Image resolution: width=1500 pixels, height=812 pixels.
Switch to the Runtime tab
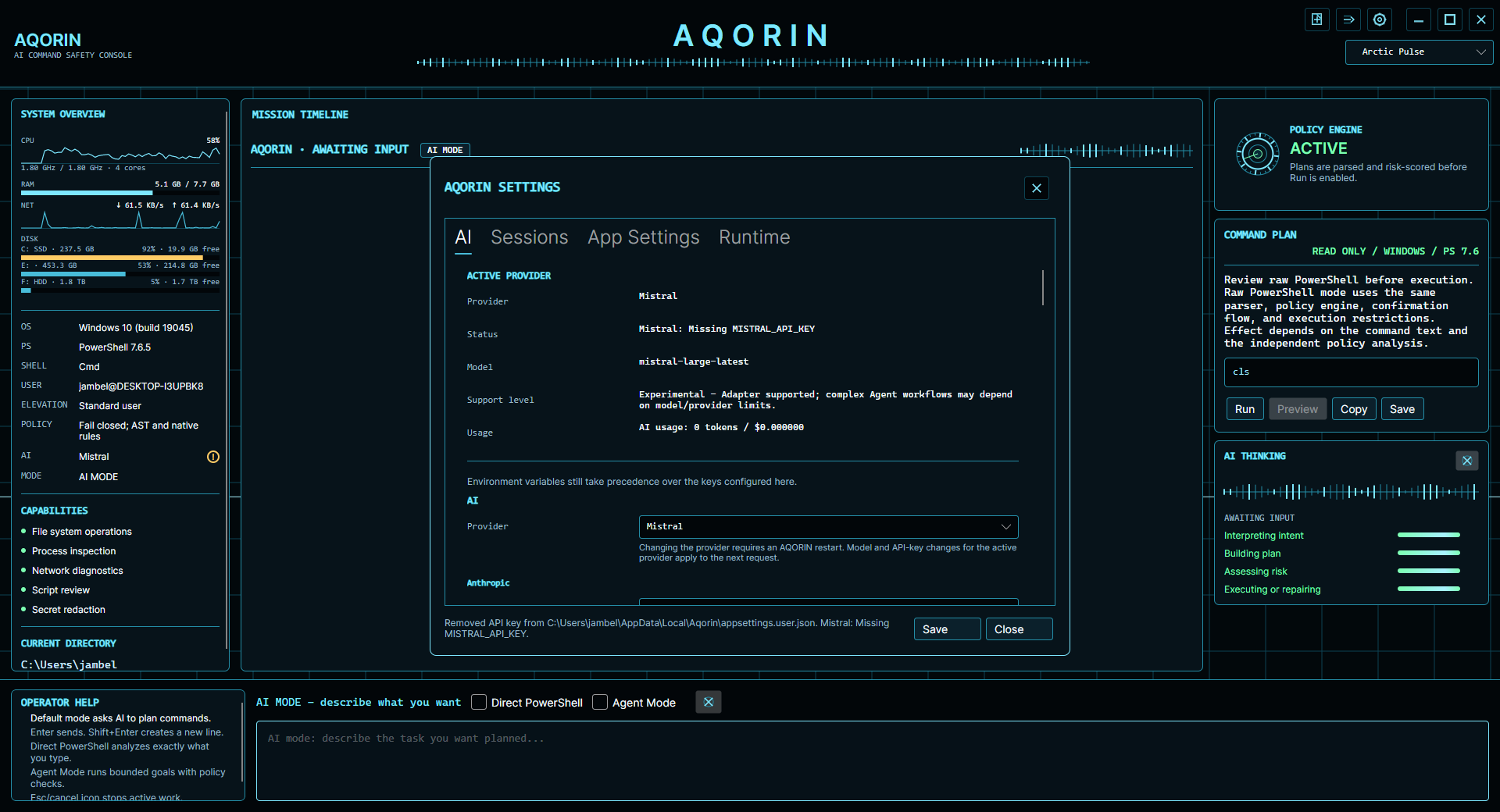(755, 237)
